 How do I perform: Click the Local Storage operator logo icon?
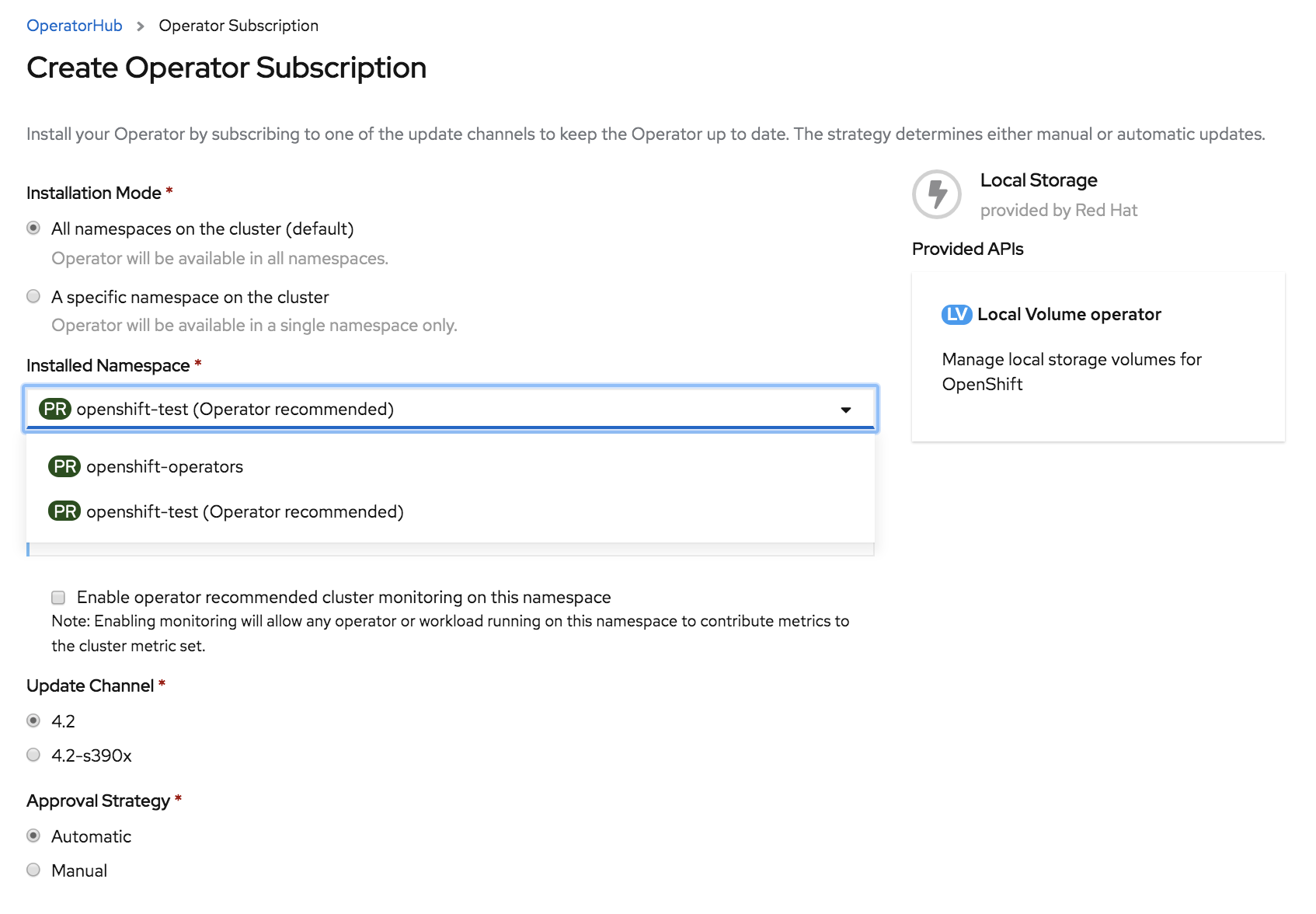point(937,194)
